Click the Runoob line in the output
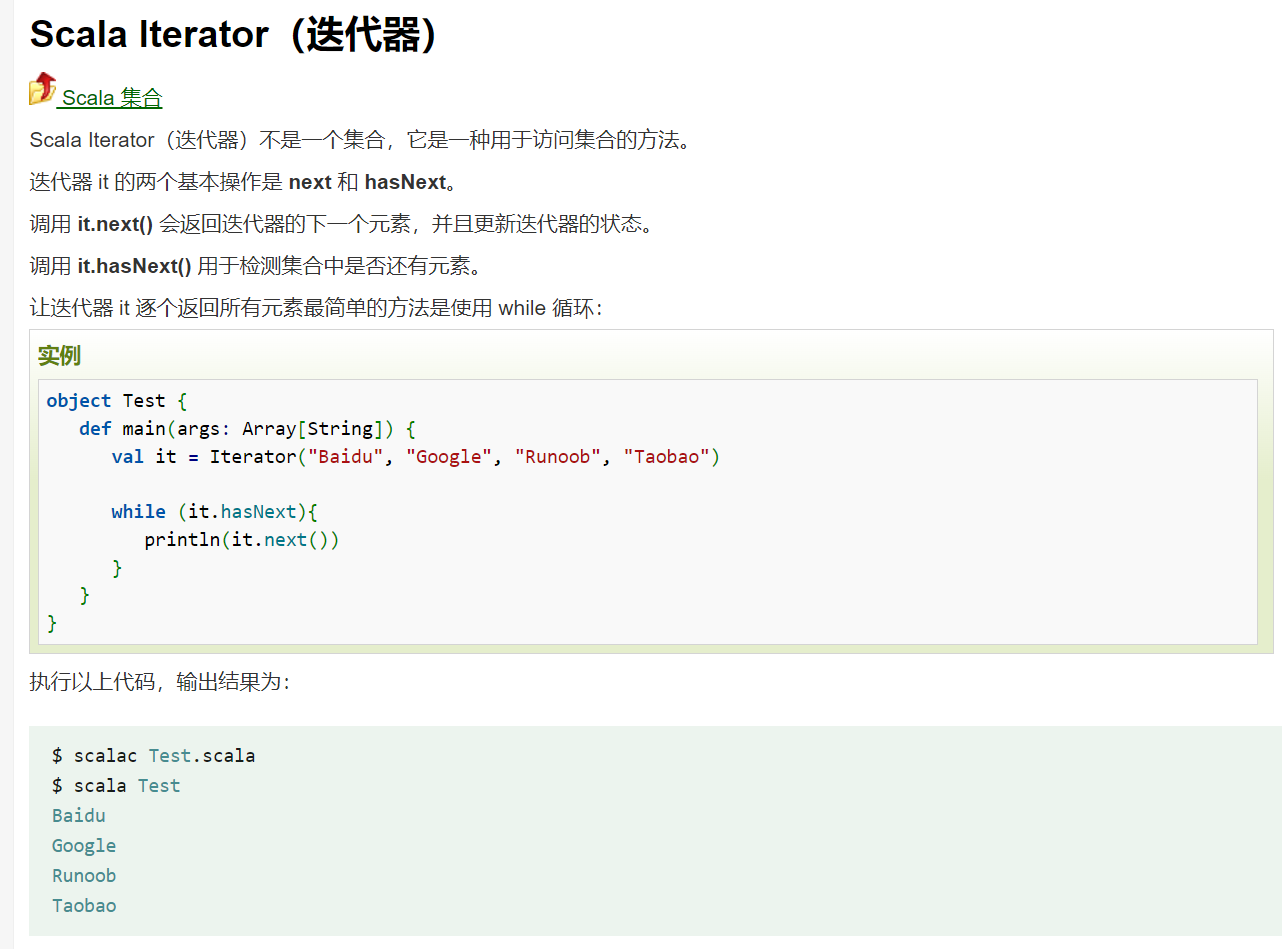The width and height of the screenshot is (1288, 949). coord(84,876)
